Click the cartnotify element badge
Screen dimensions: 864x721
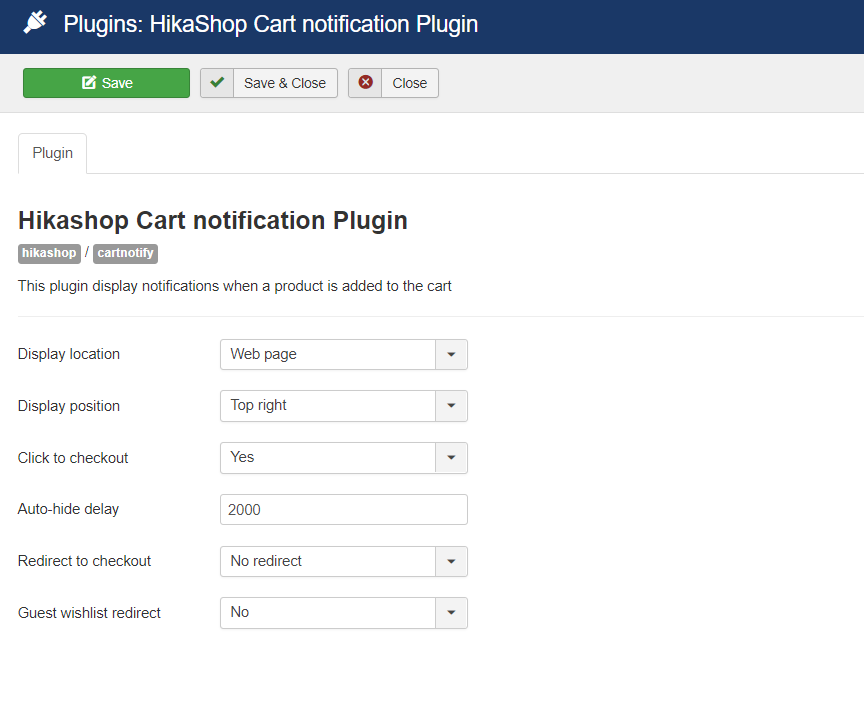coord(125,253)
